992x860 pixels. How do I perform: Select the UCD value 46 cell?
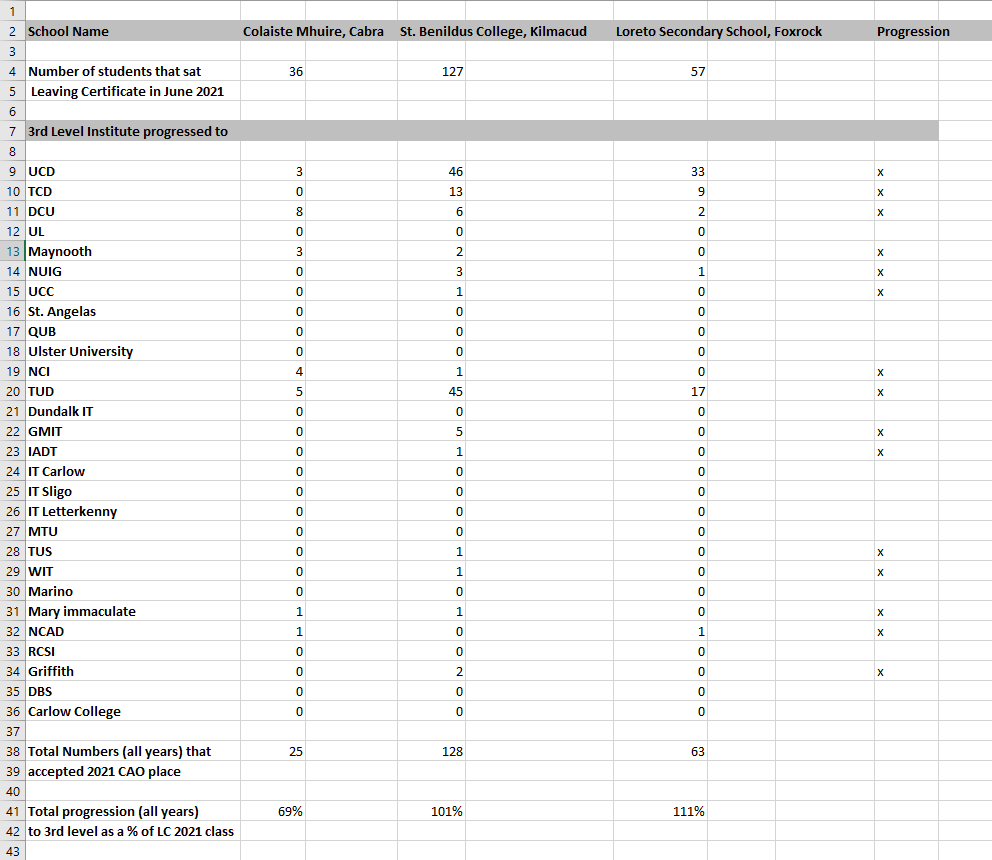pyautogui.click(x=455, y=171)
